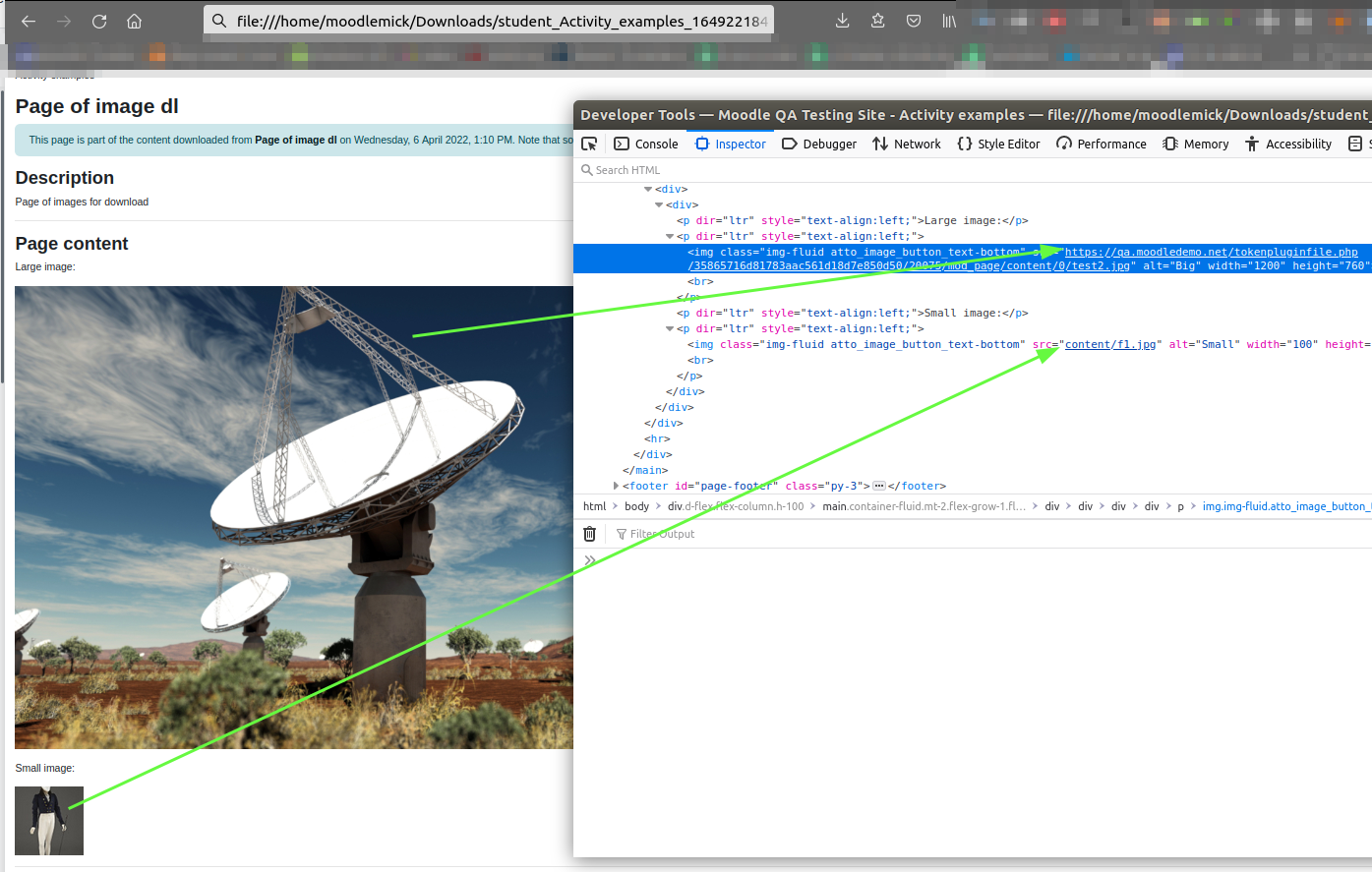
Task: Click 'Page of images for download' text
Action: point(83,202)
